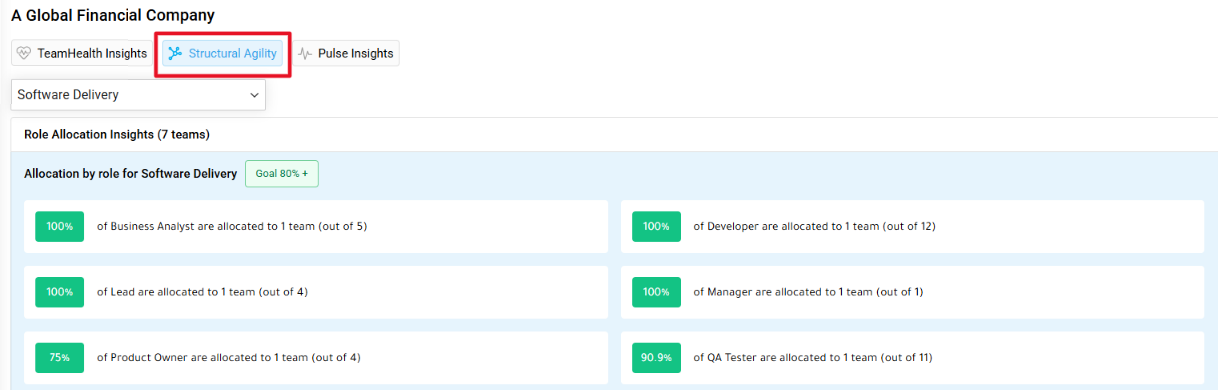Click the Goal 80% + badge
Viewport: 1218px width, 390px height.
coord(282,173)
